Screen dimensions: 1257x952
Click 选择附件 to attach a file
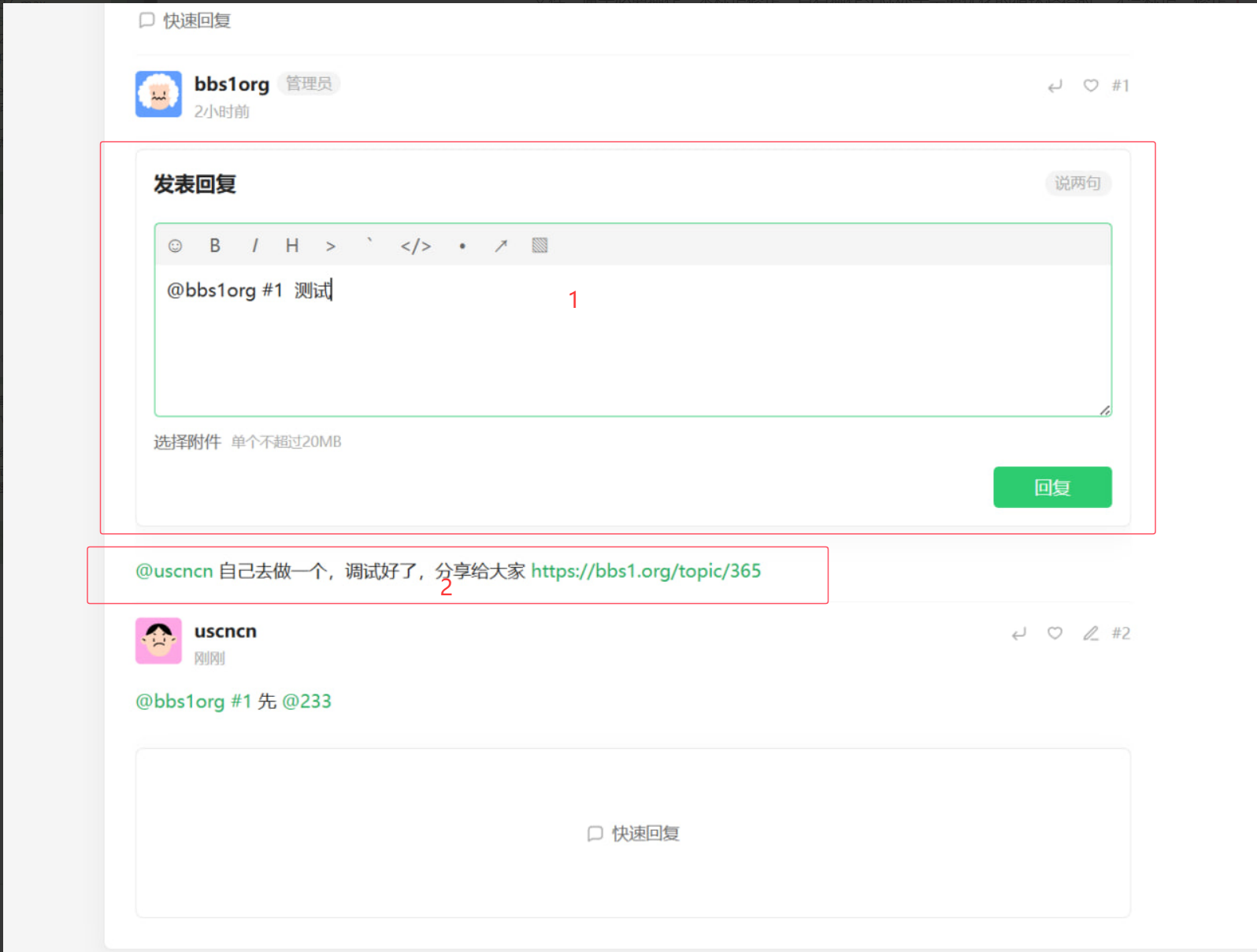187,442
